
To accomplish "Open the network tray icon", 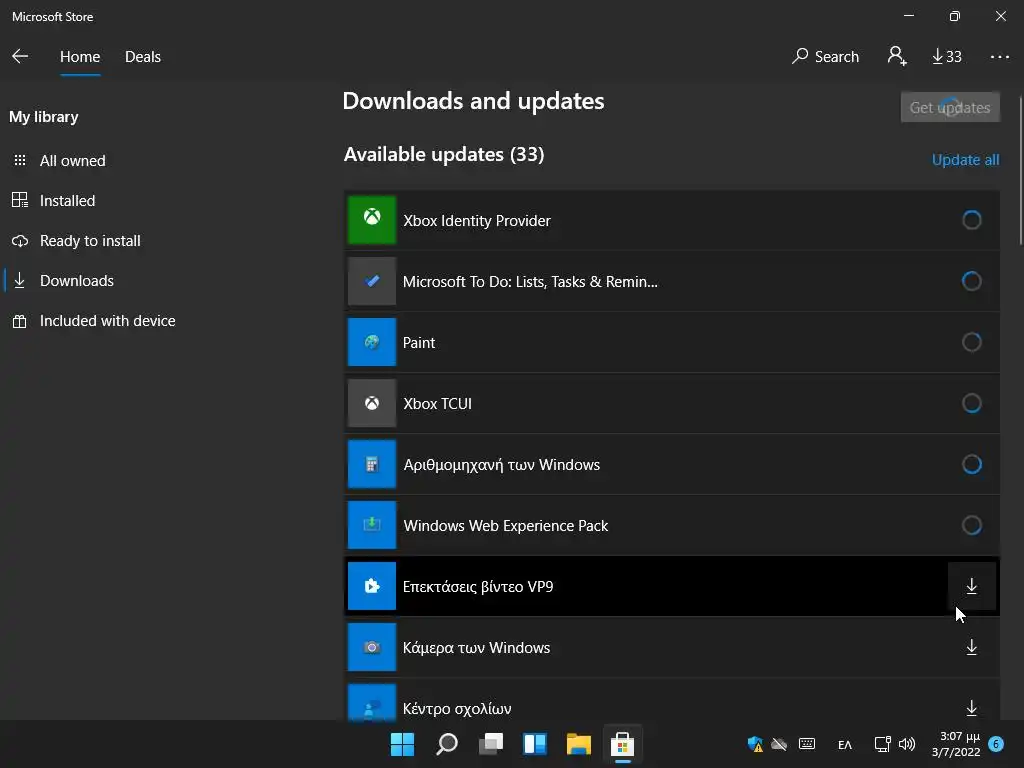I will tap(882, 744).
